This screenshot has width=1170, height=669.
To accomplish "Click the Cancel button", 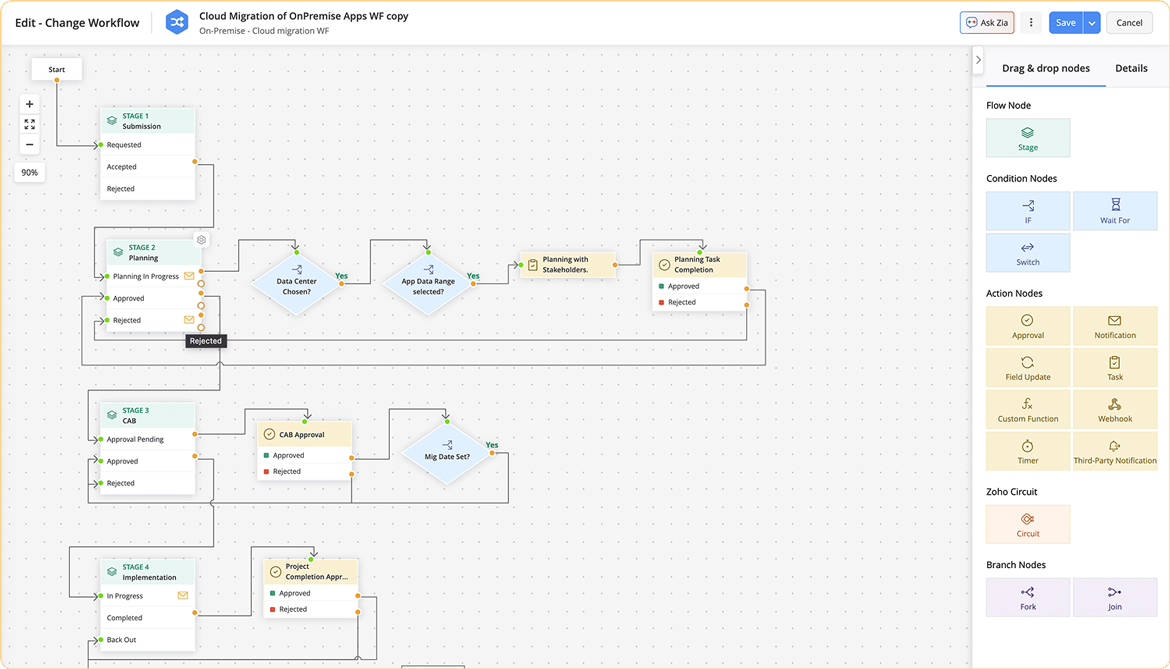I will tap(1129, 22).
